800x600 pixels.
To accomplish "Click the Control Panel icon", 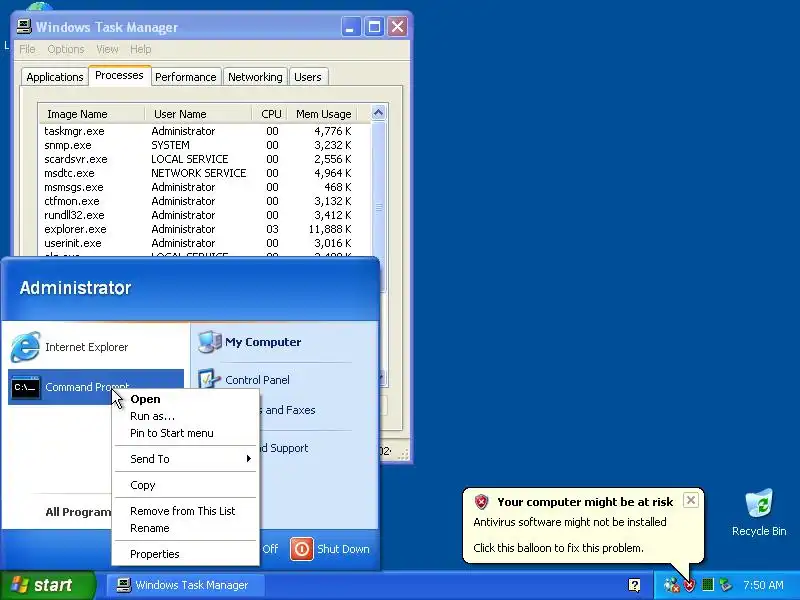I will point(209,380).
